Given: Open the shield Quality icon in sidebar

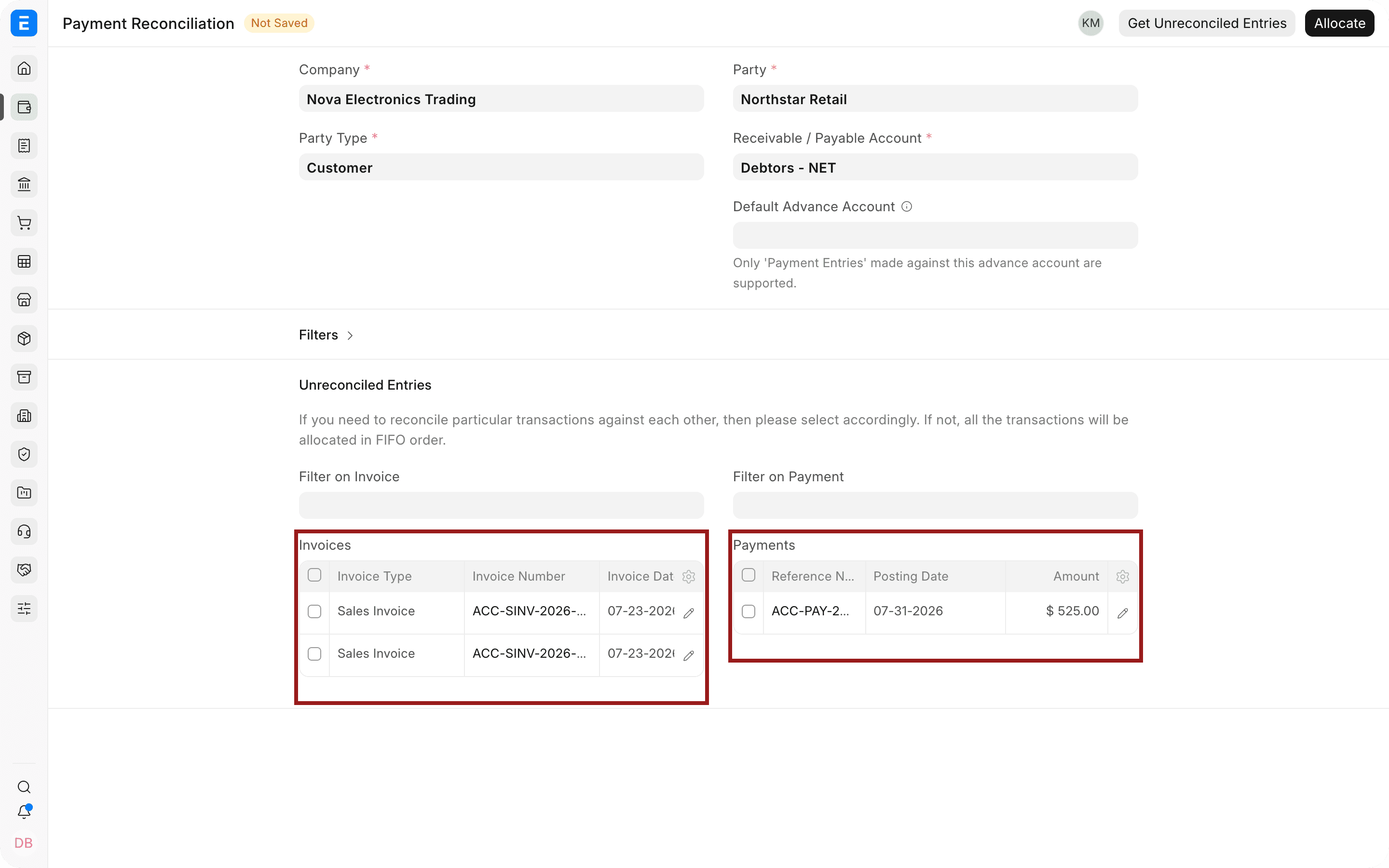Looking at the screenshot, I should tap(24, 454).
